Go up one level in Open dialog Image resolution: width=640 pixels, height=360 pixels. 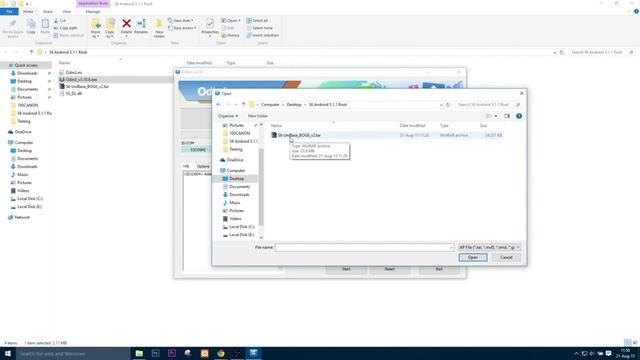(x=244, y=105)
